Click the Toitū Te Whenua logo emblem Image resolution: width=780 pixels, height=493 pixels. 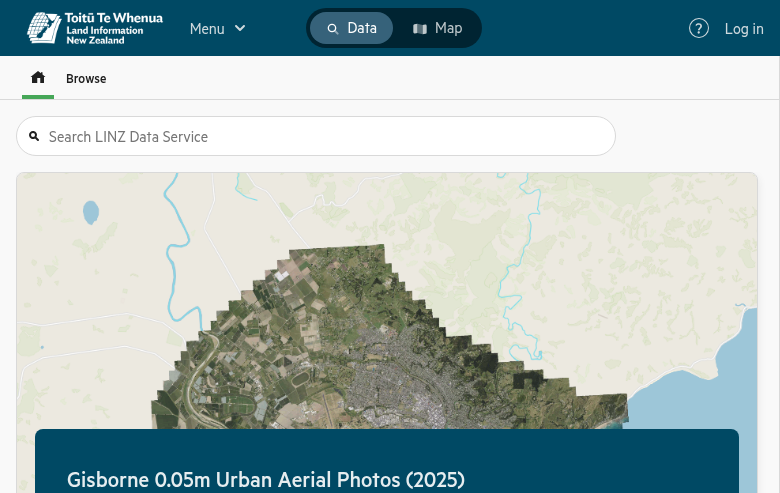tap(43, 28)
